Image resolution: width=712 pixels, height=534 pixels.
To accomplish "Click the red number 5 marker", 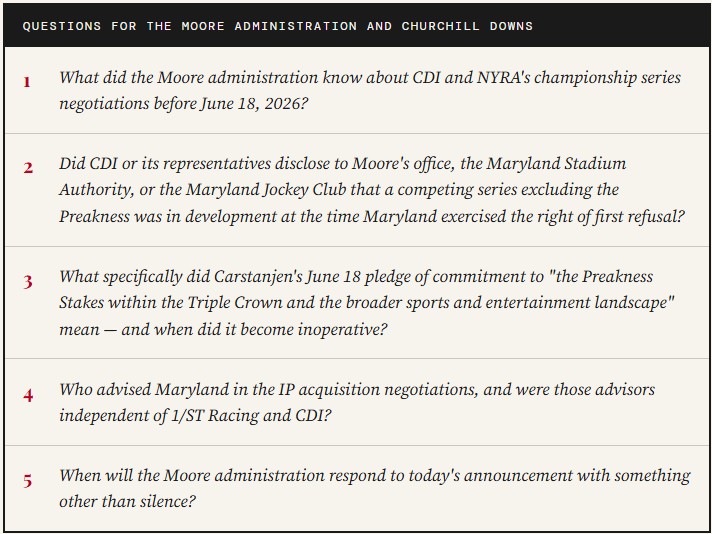I will point(28,481).
